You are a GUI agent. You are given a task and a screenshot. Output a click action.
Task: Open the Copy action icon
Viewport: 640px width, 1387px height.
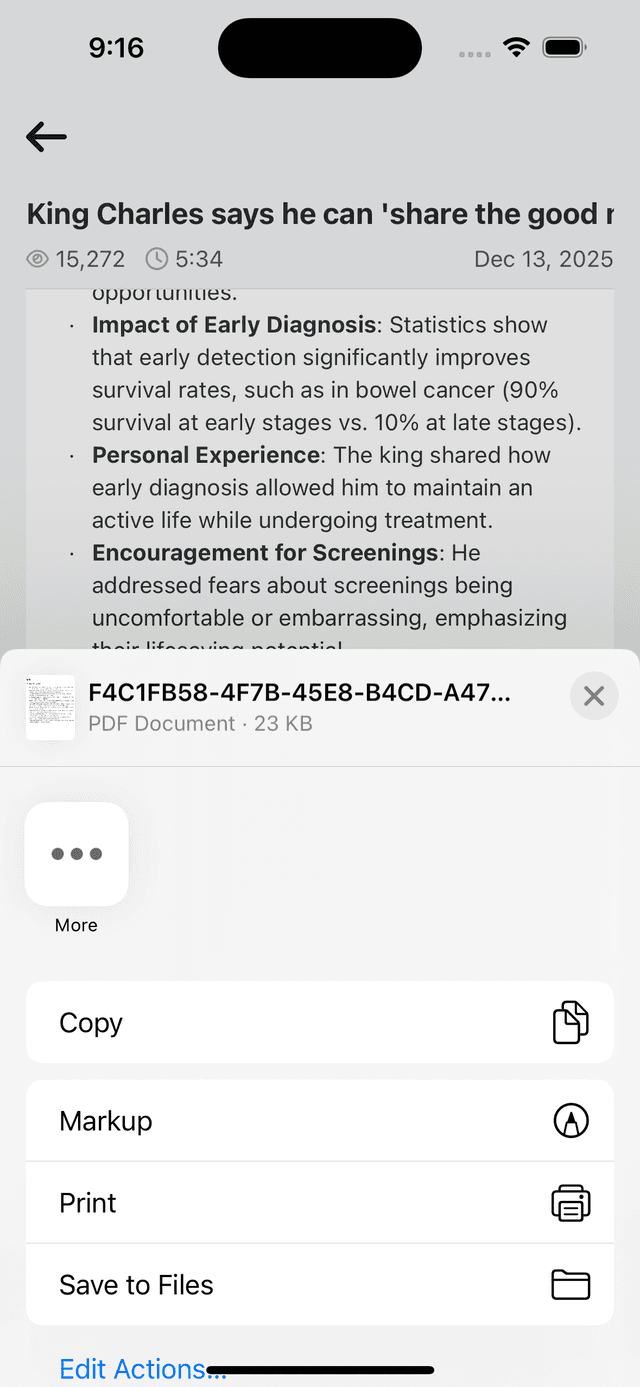(571, 1022)
